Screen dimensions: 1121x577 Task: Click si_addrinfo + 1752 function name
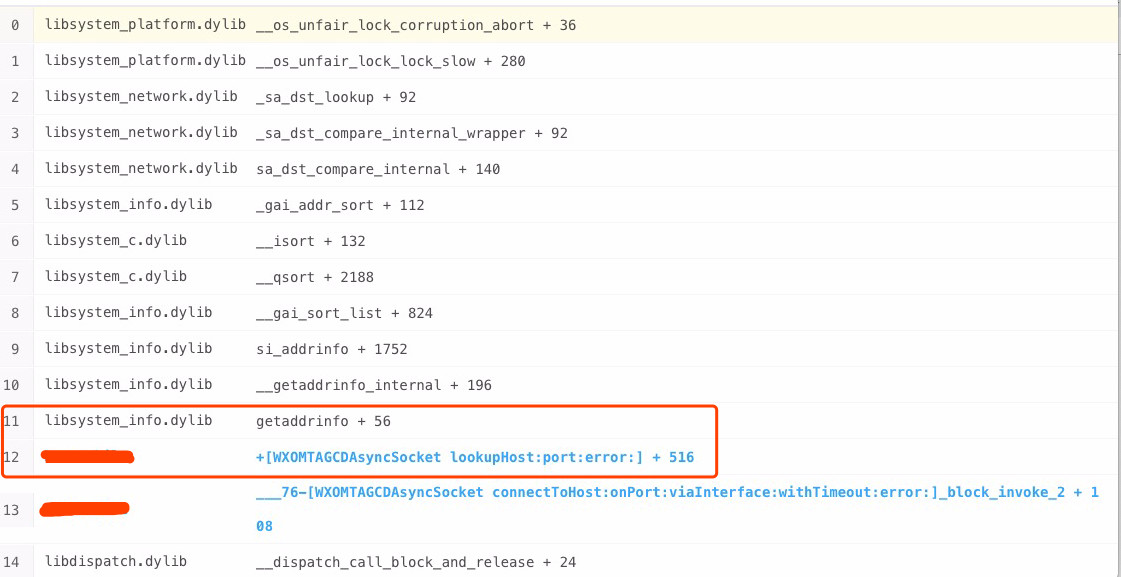[332, 349]
